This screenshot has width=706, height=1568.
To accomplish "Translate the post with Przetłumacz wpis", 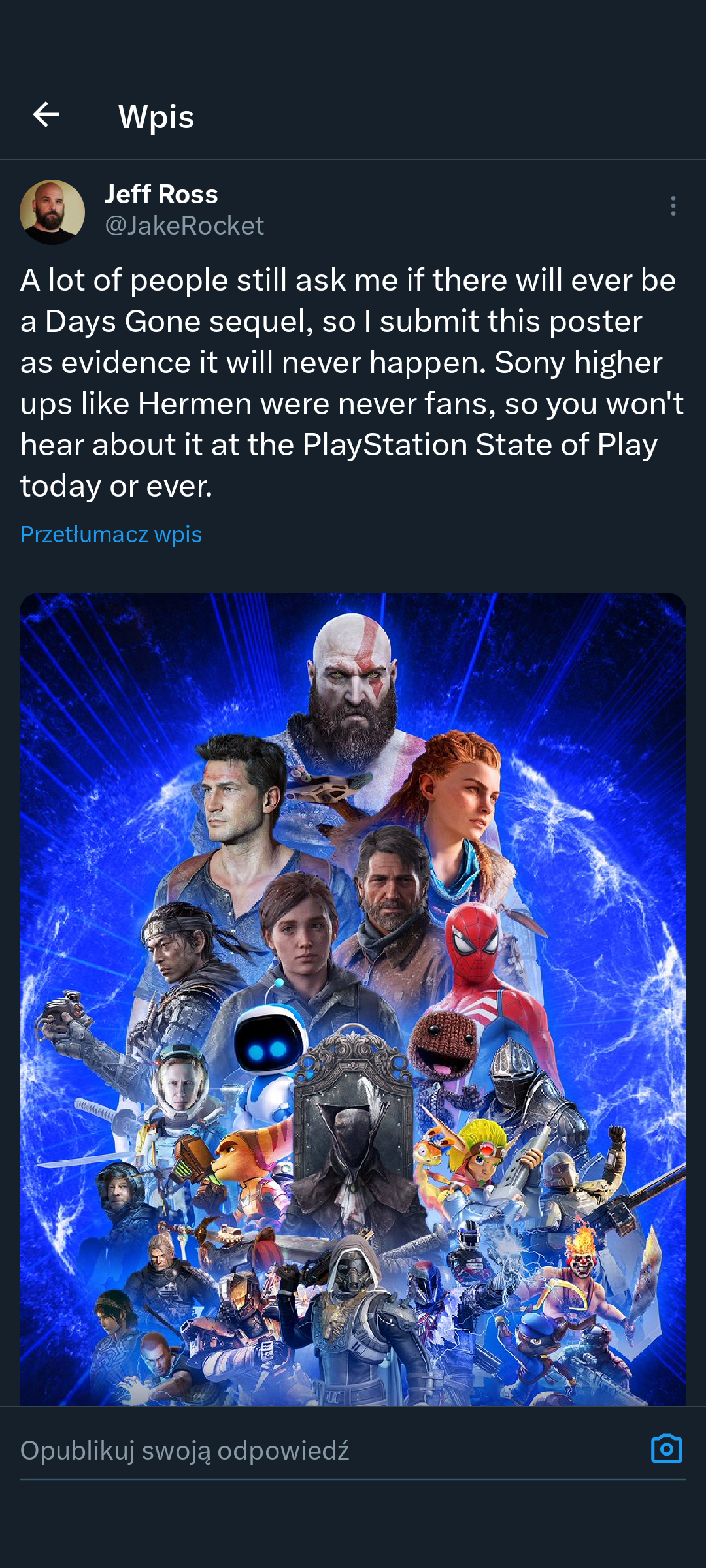I will 111,534.
